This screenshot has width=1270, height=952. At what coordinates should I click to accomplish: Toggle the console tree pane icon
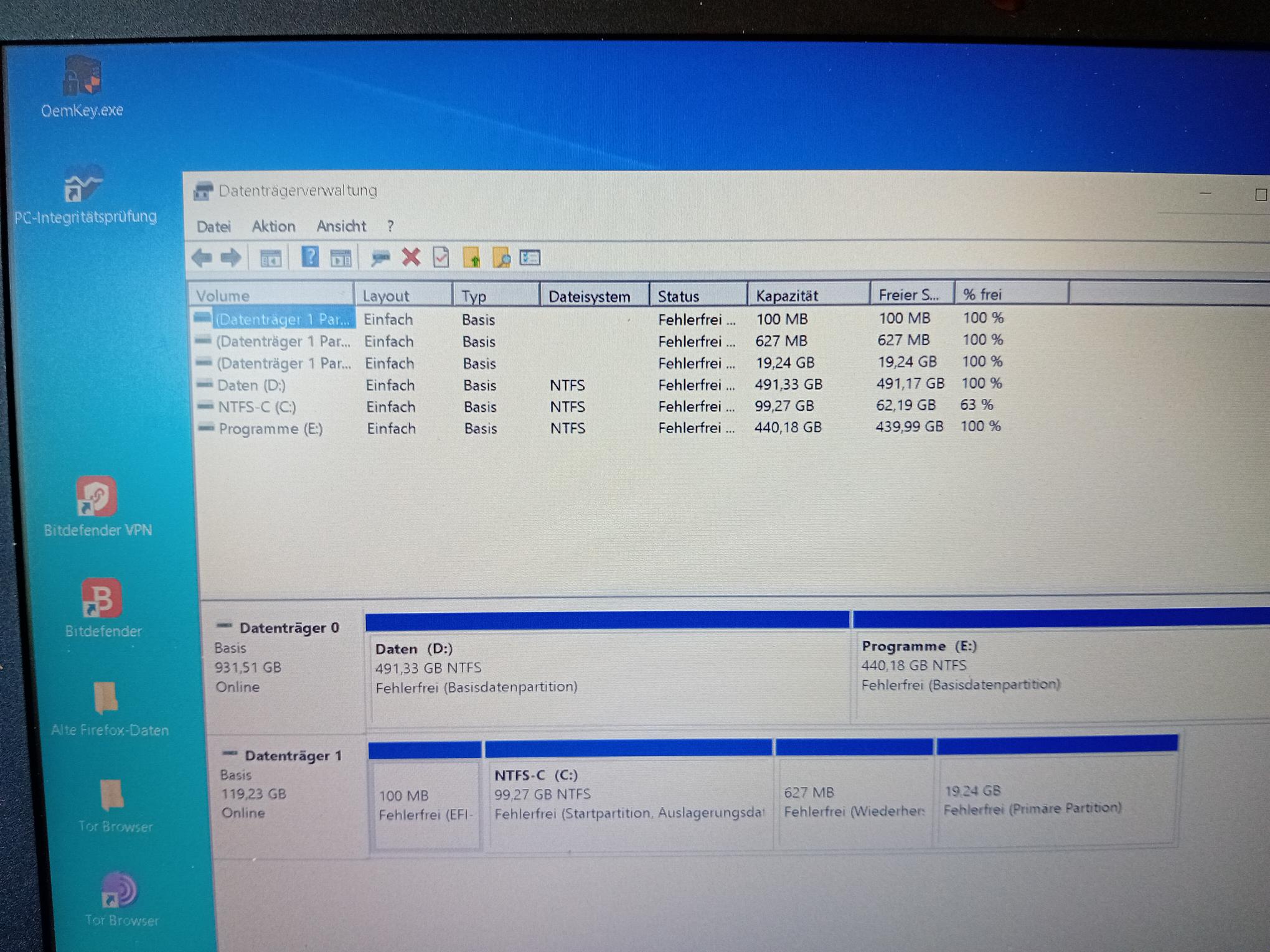[270, 258]
